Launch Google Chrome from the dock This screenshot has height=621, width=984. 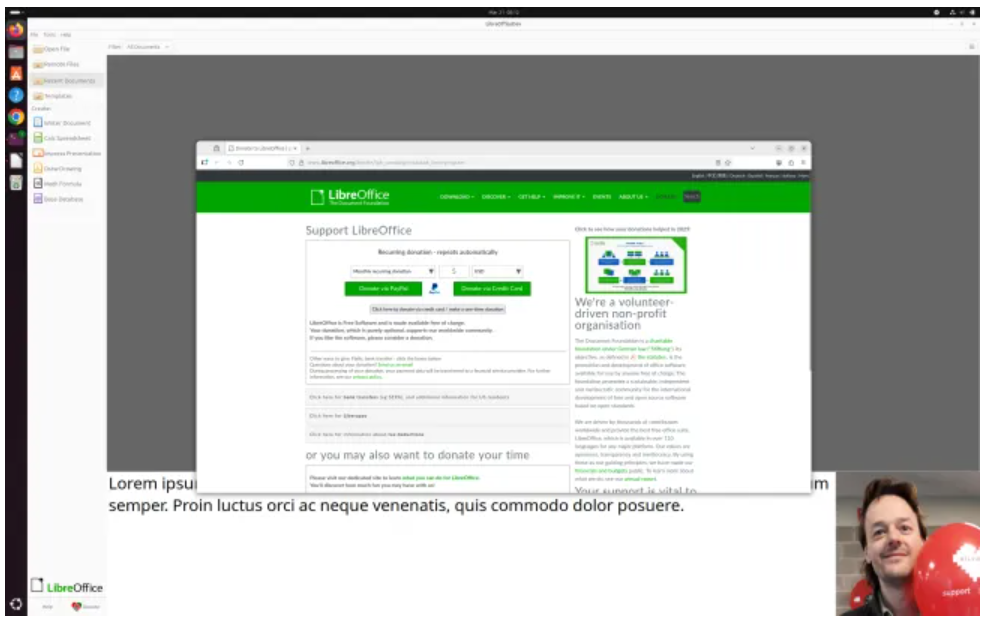point(16,117)
